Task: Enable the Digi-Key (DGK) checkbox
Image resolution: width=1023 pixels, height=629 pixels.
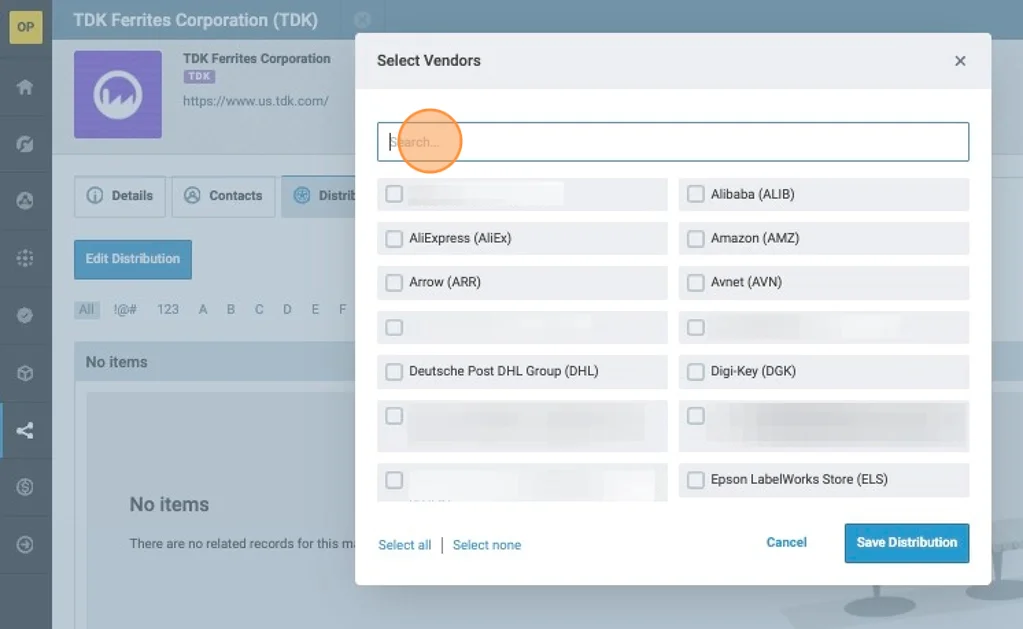Action: (696, 371)
